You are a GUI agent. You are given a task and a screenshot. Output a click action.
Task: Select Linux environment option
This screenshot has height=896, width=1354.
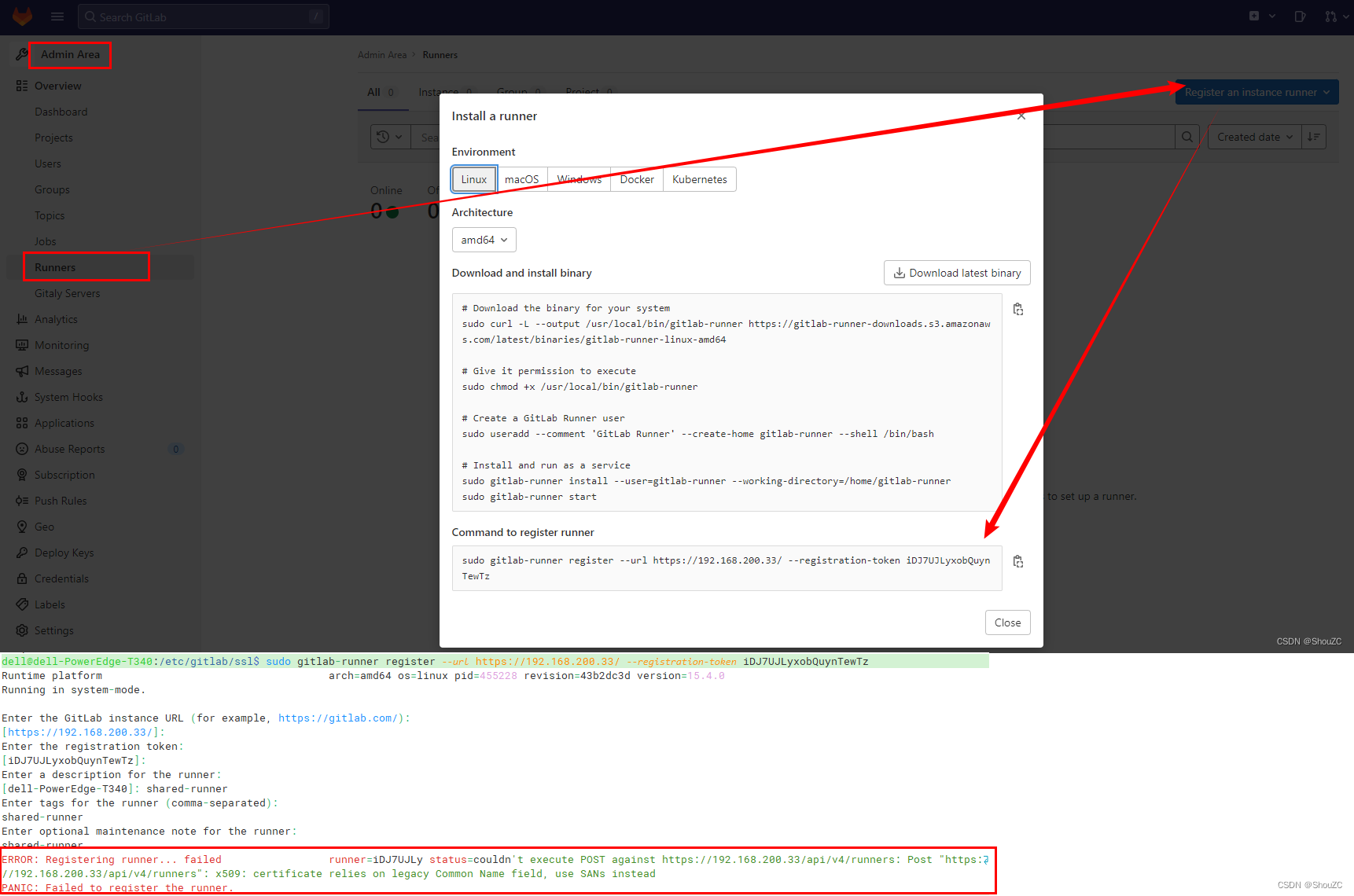(474, 179)
